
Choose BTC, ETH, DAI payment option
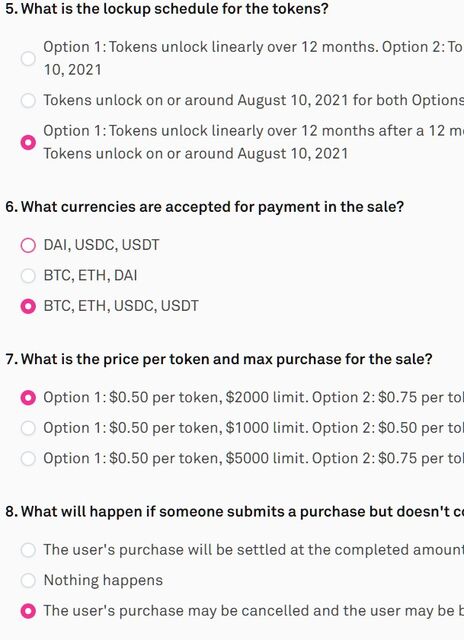pyautogui.click(x=28, y=276)
